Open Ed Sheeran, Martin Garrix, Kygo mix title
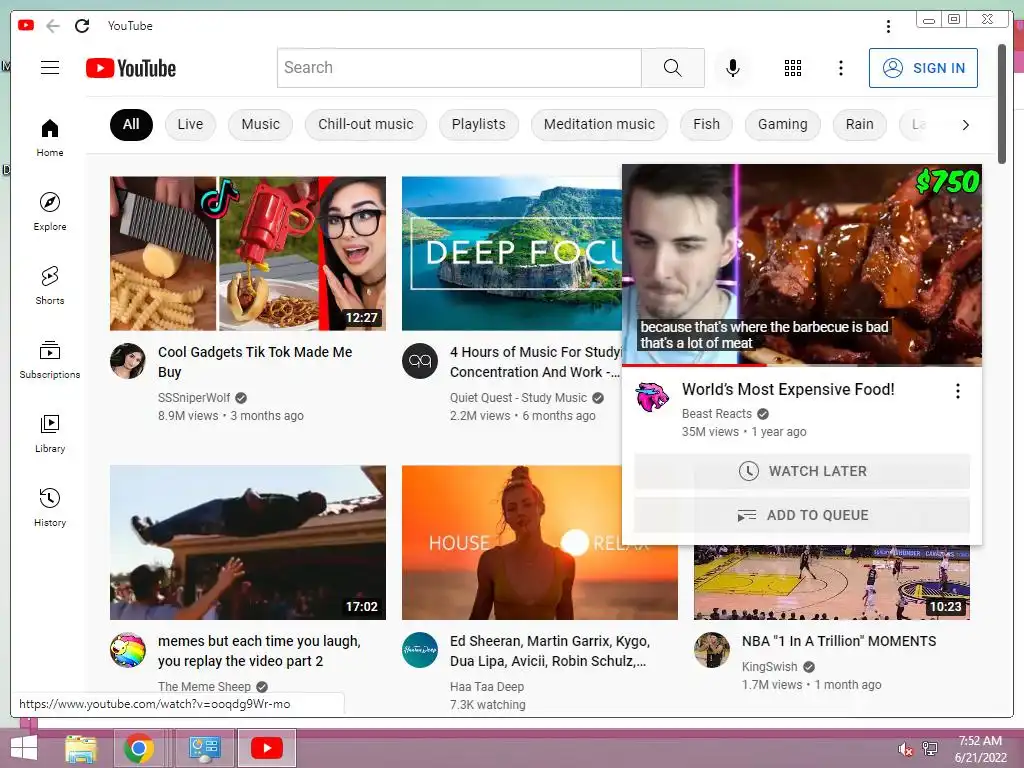The width and height of the screenshot is (1024, 768). [550, 651]
